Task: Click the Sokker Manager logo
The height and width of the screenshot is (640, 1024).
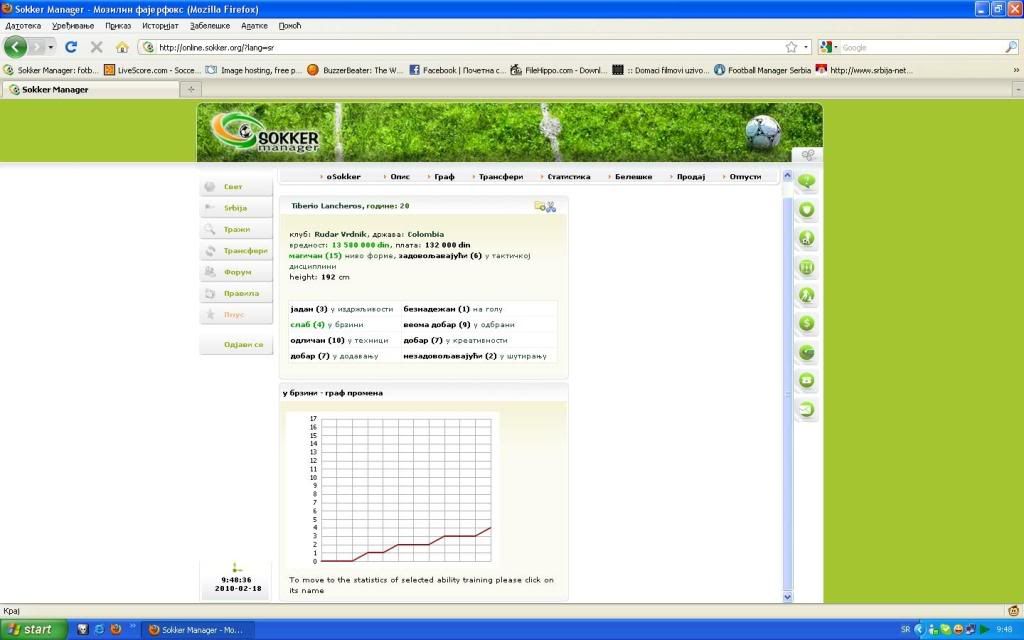Action: (x=265, y=133)
